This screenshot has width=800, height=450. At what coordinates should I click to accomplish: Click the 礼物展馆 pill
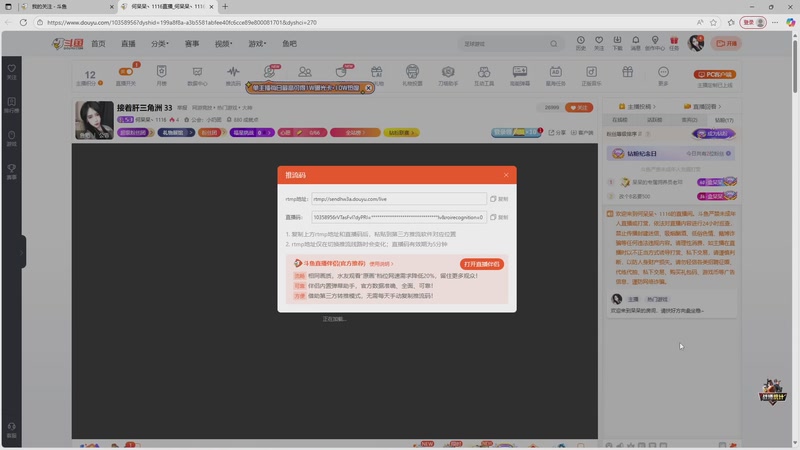click(x=176, y=133)
